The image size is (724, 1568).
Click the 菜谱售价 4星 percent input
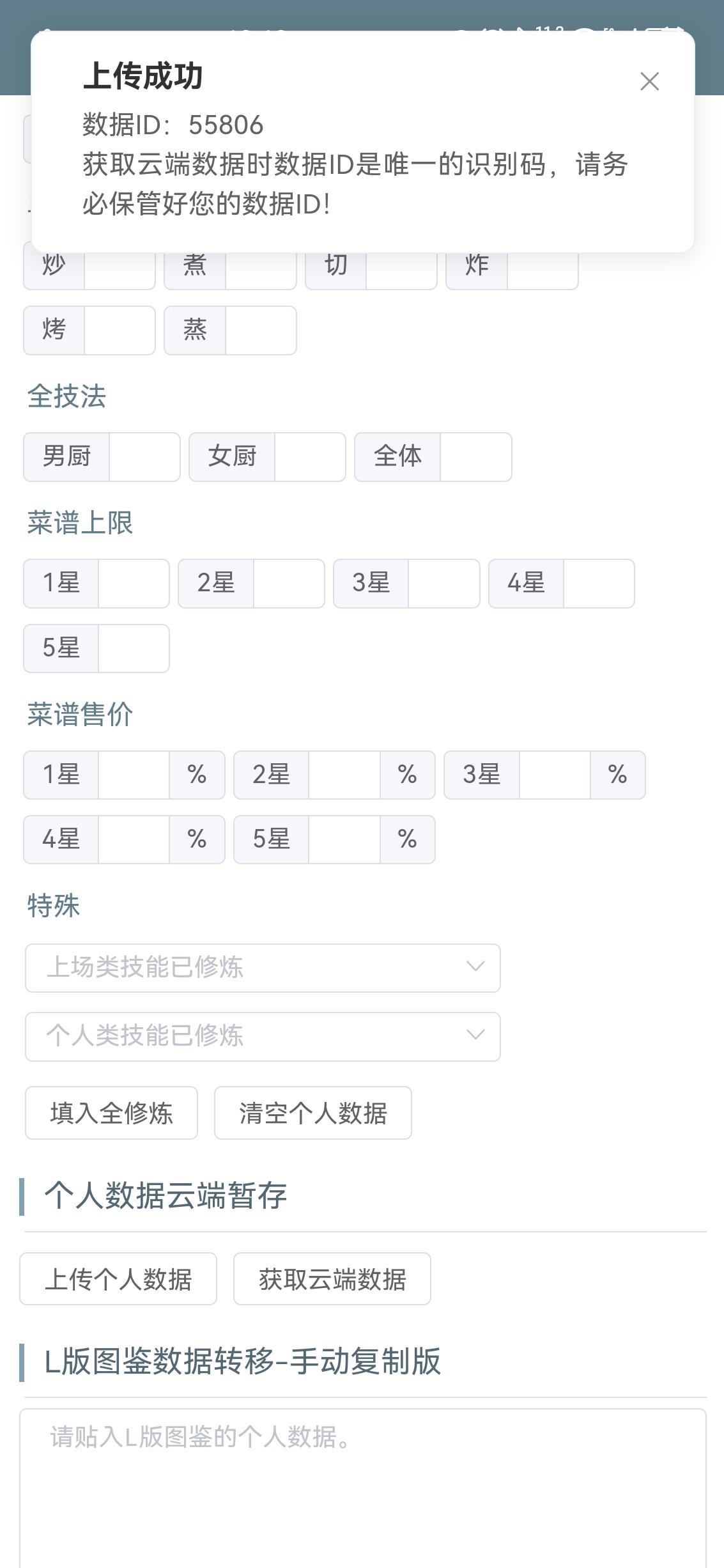point(134,839)
